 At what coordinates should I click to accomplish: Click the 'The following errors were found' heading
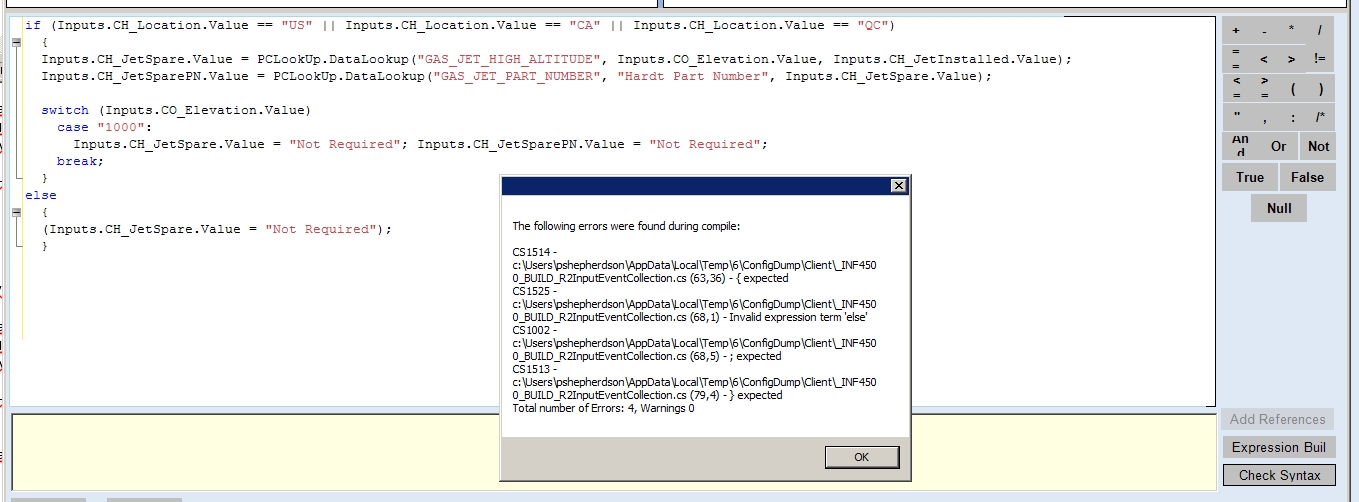point(626,226)
